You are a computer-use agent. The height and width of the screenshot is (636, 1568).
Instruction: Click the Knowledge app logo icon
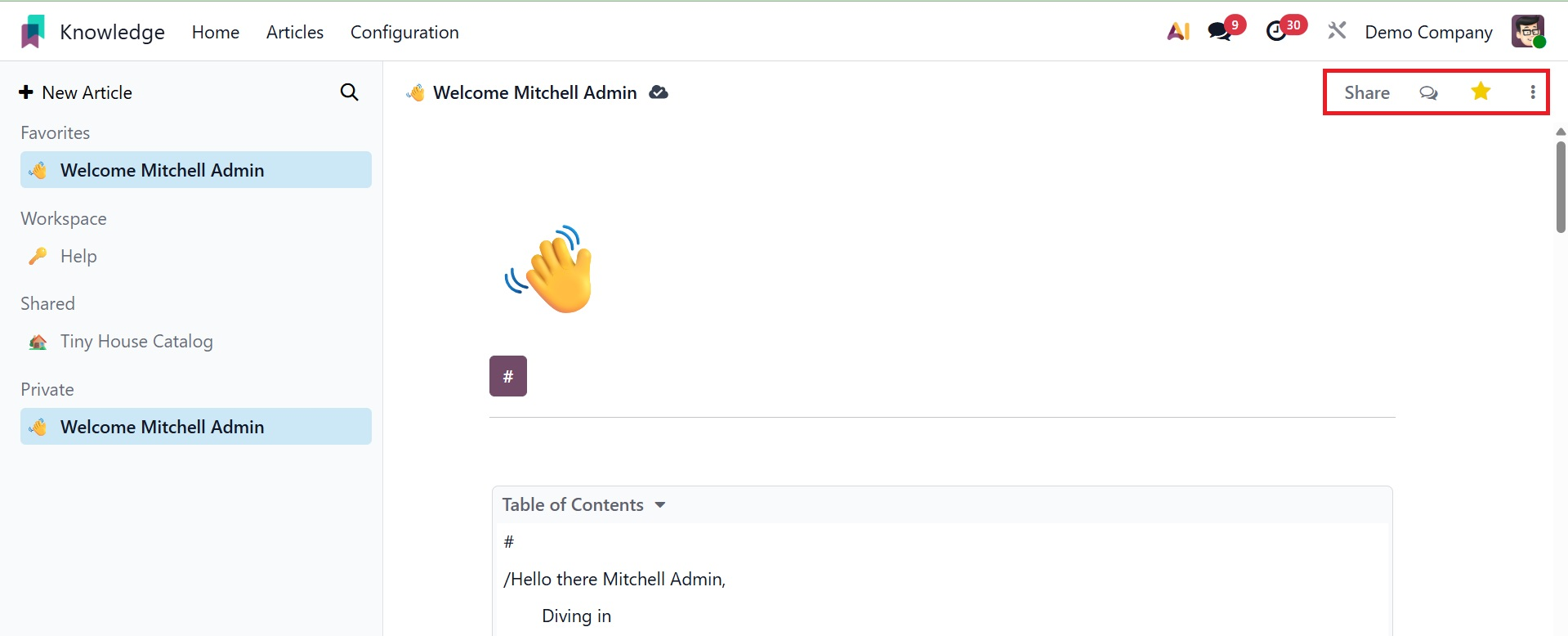[33, 32]
